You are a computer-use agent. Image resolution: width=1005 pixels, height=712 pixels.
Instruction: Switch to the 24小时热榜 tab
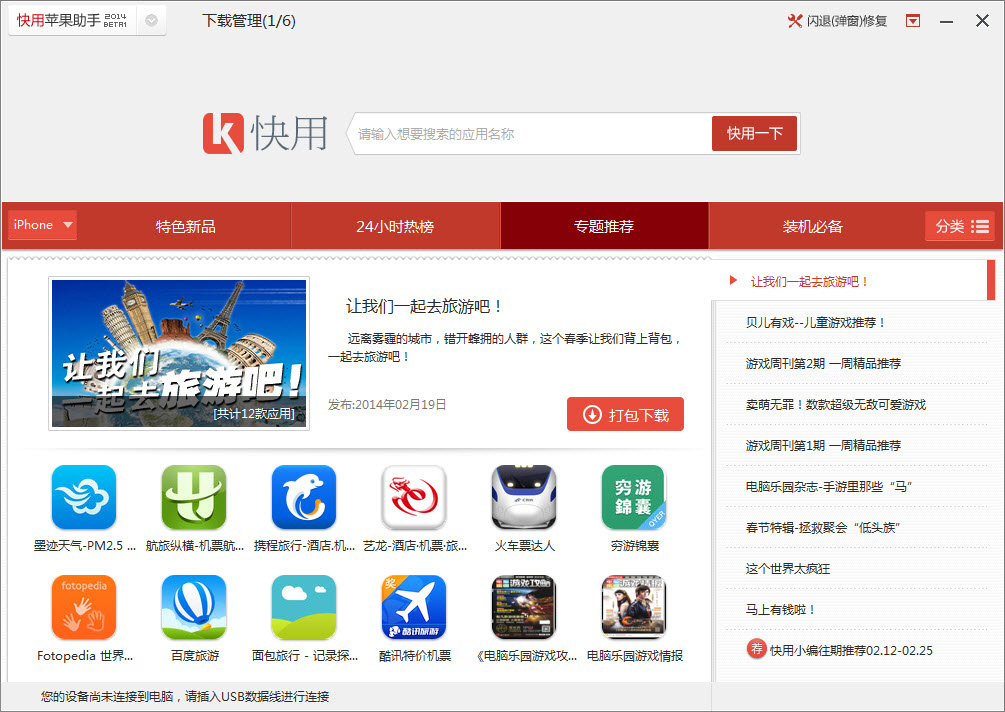coord(395,226)
